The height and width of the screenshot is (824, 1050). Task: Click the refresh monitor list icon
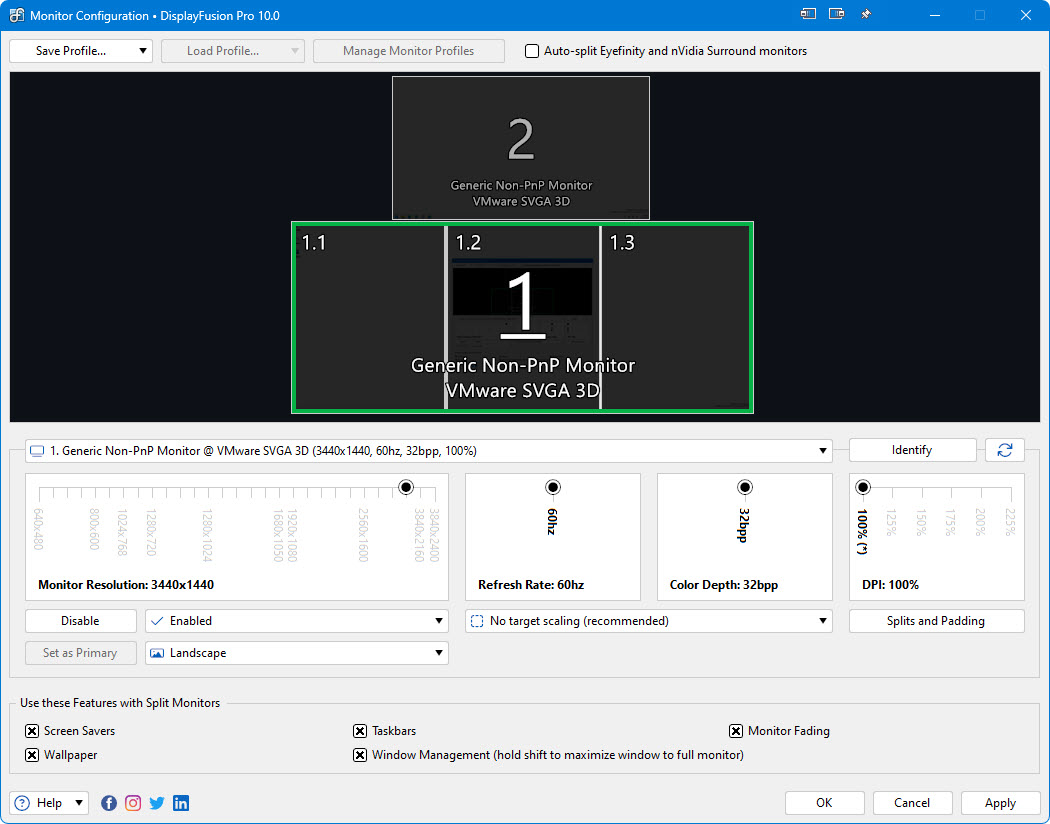1004,450
